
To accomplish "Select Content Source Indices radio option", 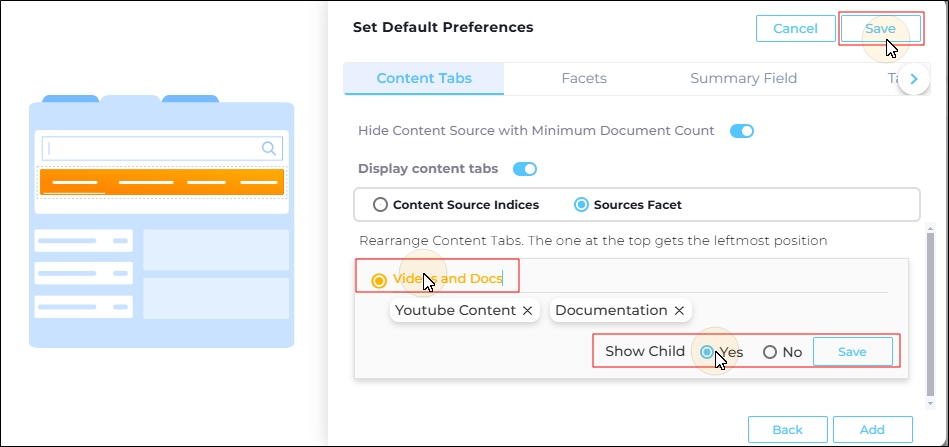I will [x=380, y=205].
